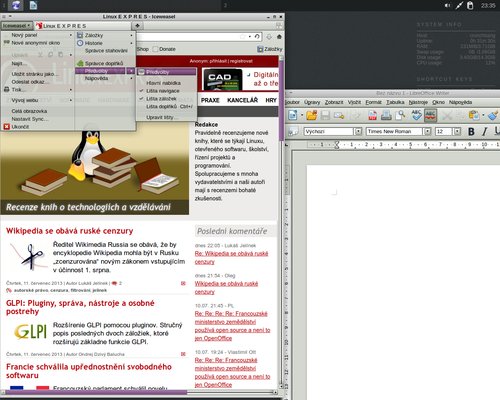This screenshot has width=500, height=400.
Task: Open Tabulka menu in Writer
Action: pyautogui.click(x=395, y=102)
